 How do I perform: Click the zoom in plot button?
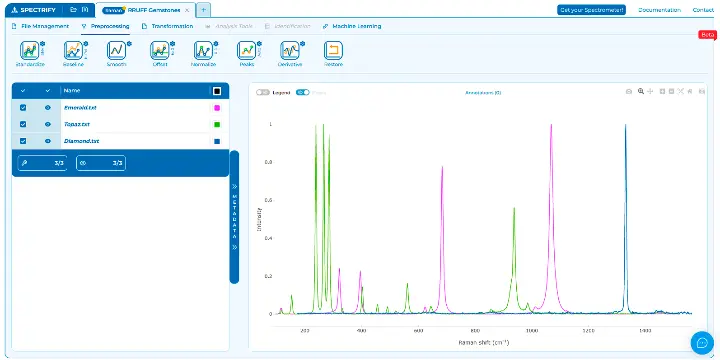(x=662, y=92)
